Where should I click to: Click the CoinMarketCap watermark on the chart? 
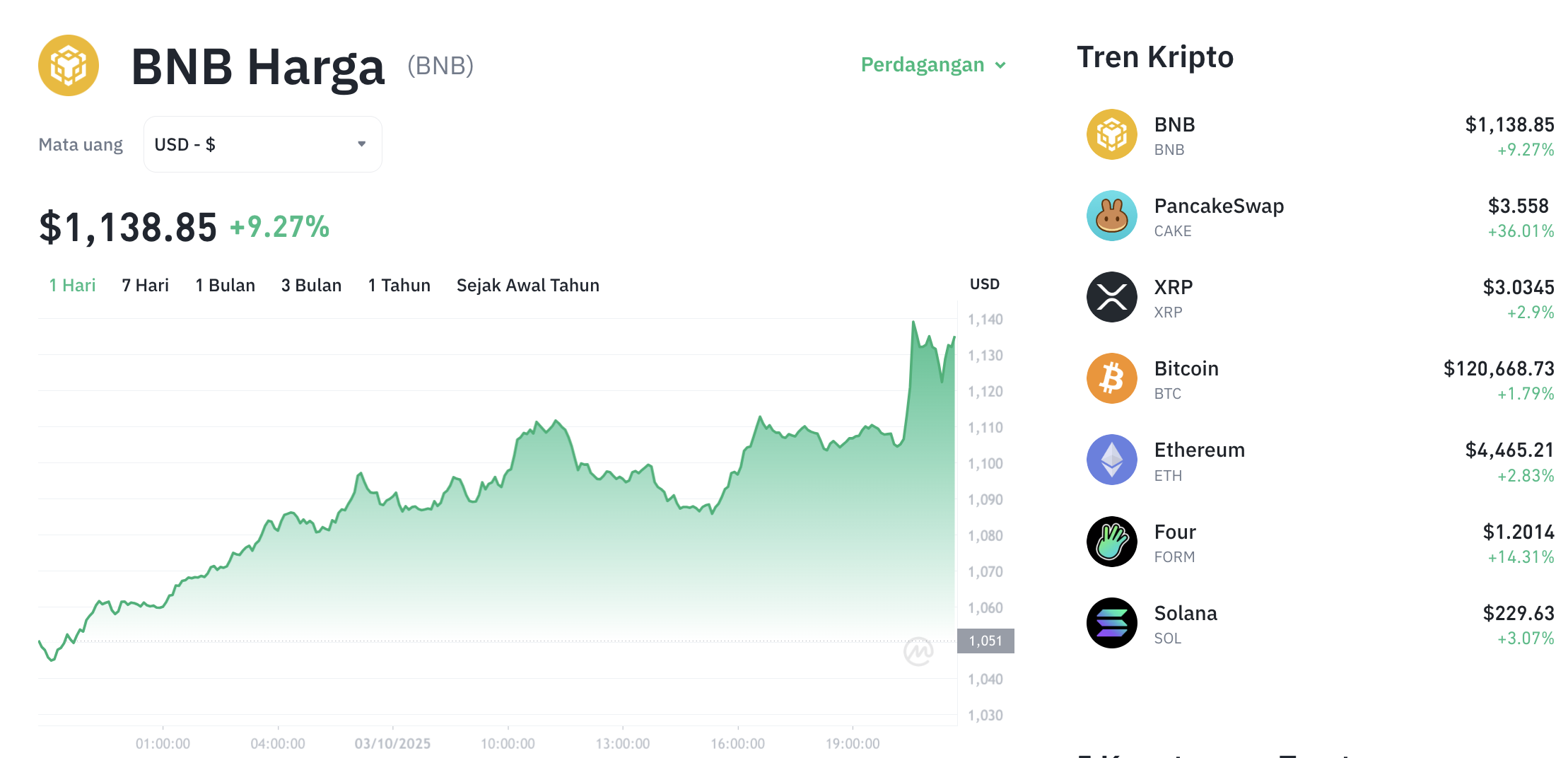coord(918,651)
